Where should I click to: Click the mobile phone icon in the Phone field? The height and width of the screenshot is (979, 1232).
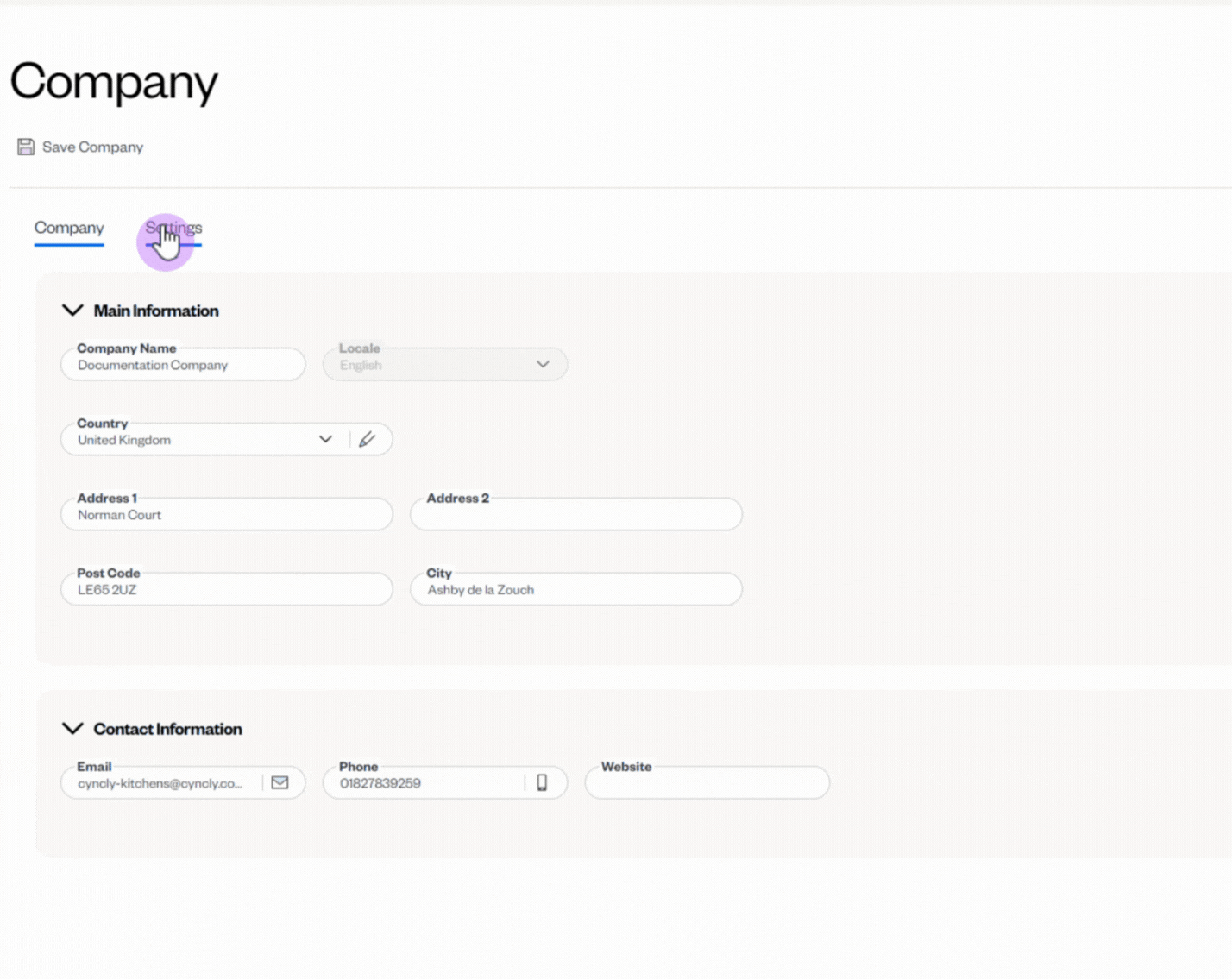tap(544, 782)
